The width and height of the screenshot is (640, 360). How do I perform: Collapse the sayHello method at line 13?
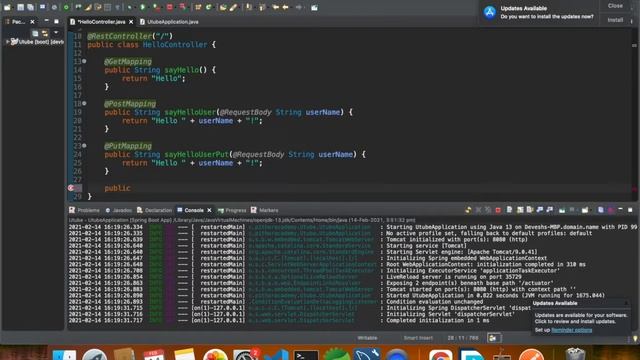tap(84, 61)
